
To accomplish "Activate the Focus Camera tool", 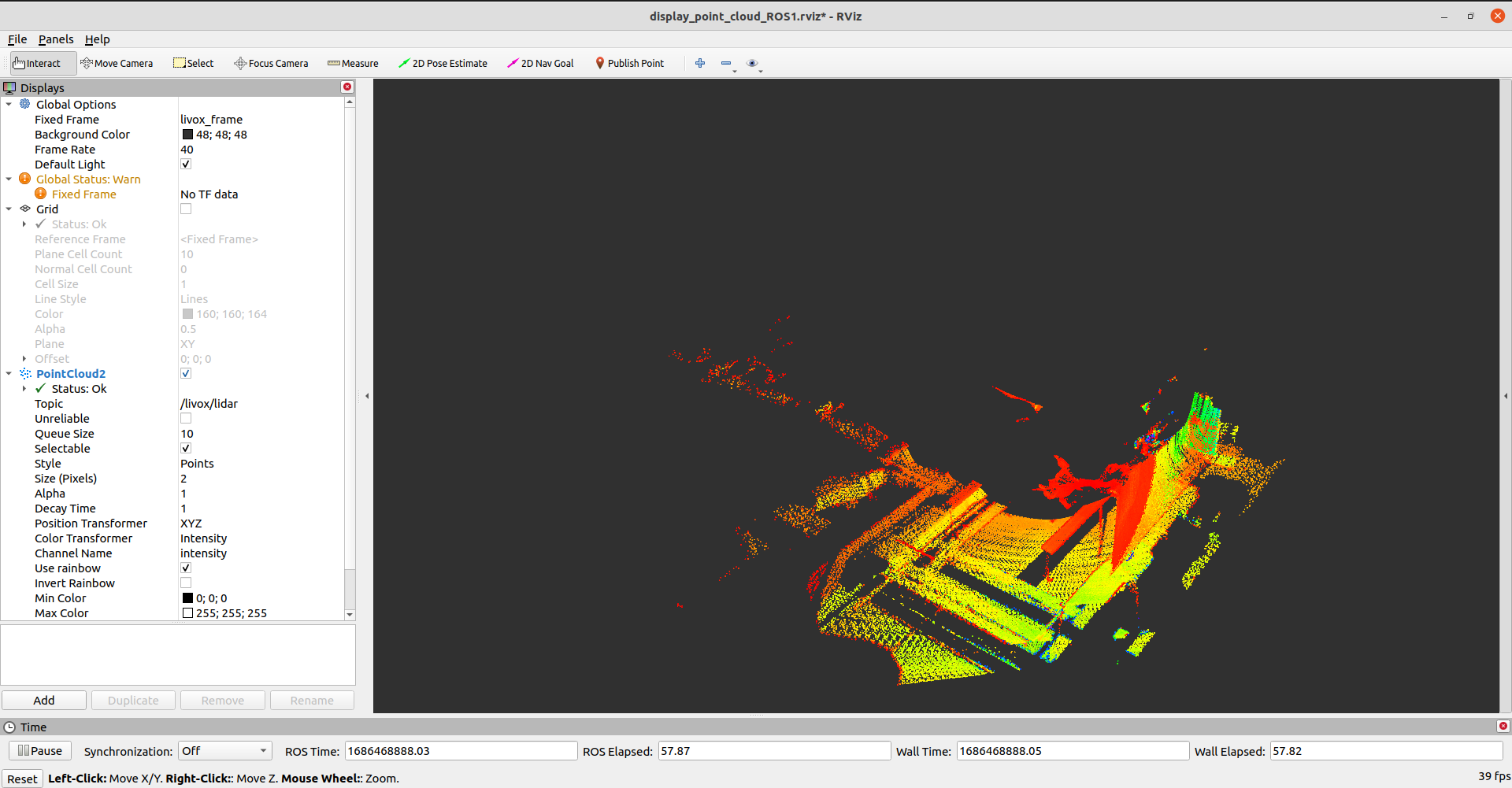I will tap(271, 63).
